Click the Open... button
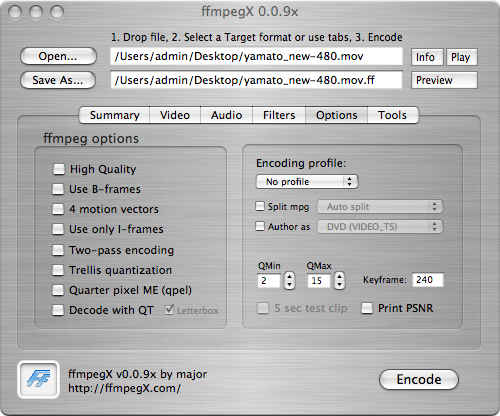500x416 pixels. point(58,56)
